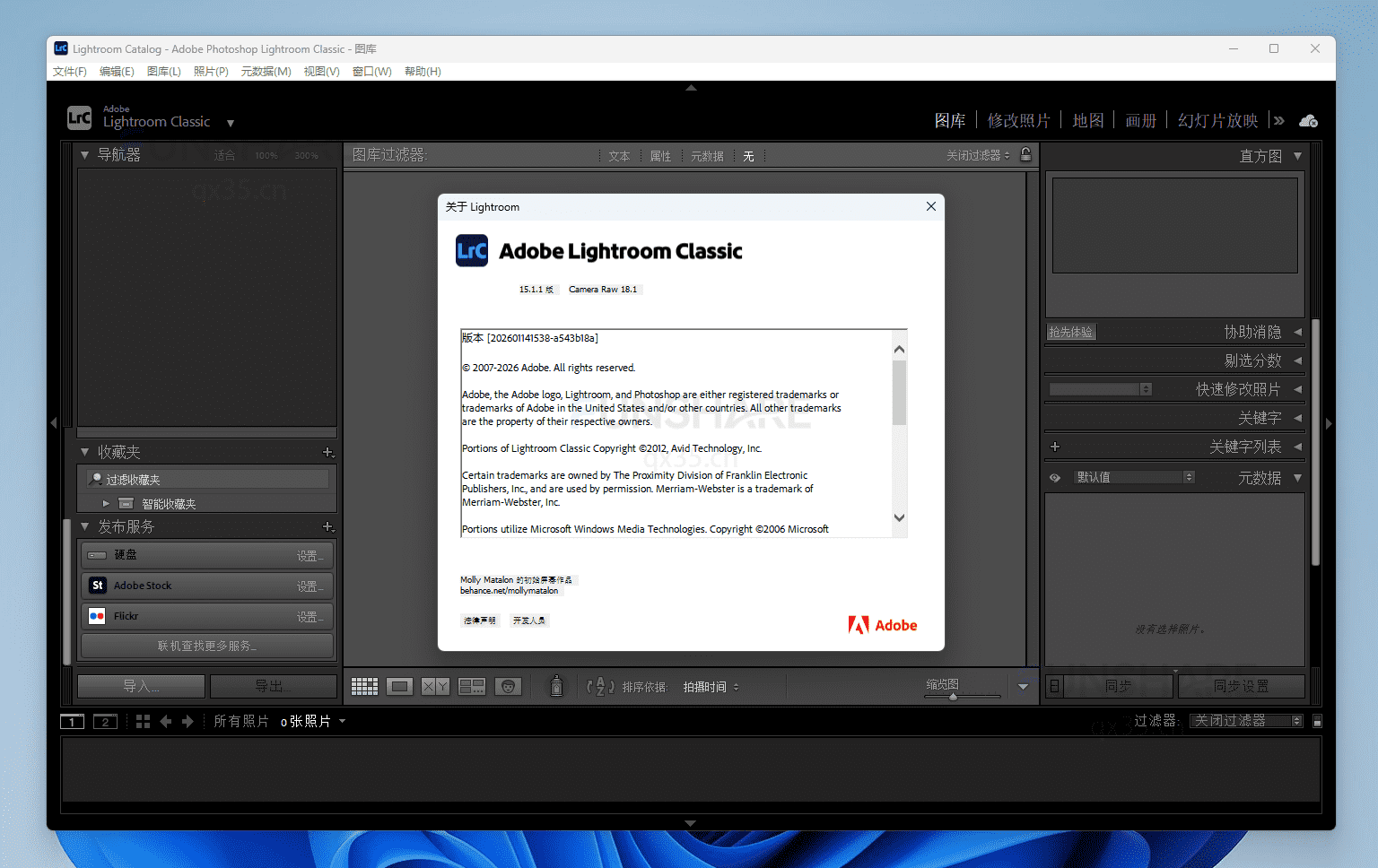Open Survey view icon
The height and width of the screenshot is (868, 1378).
(x=472, y=687)
